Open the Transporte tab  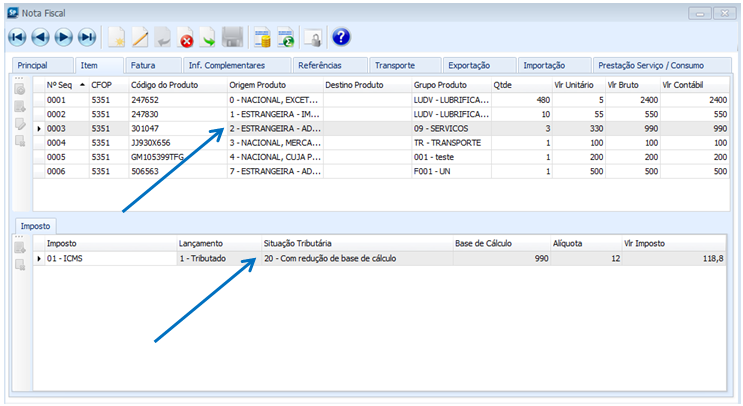point(395,65)
